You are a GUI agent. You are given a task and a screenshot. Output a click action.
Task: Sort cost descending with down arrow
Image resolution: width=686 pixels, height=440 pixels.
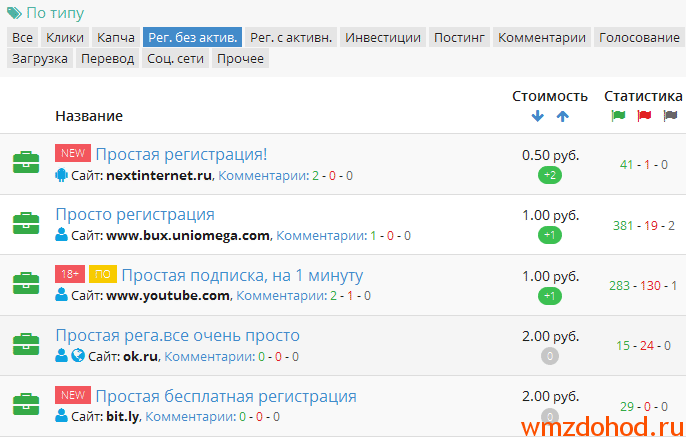click(537, 116)
